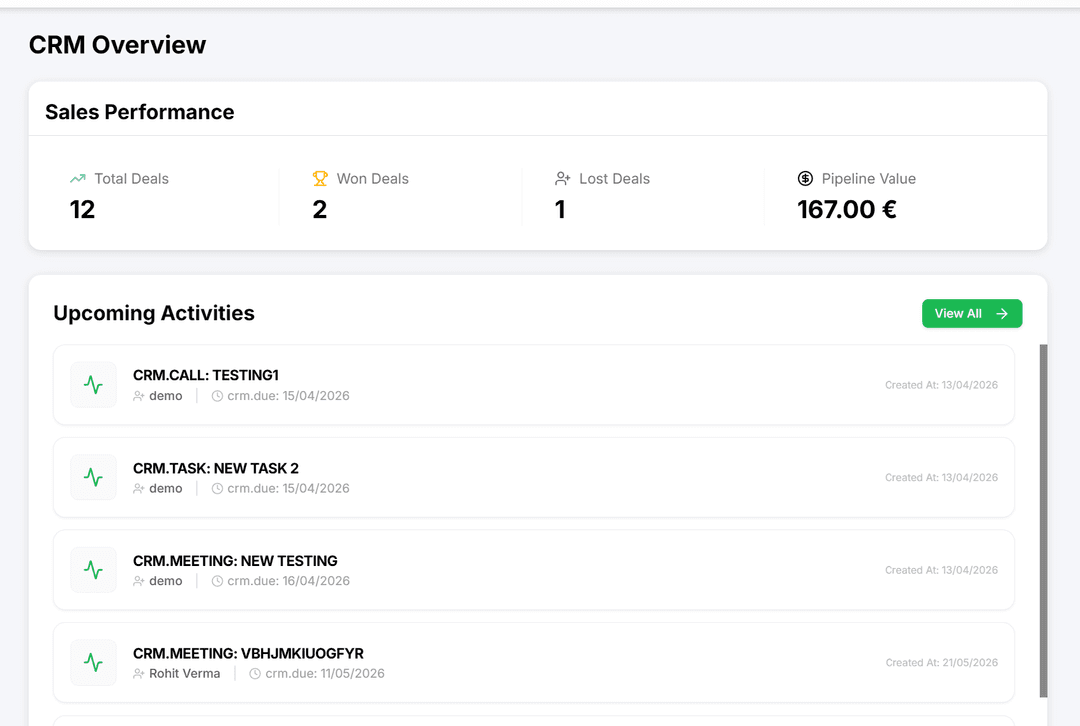
Task: Open the CRM.MEETING: VBHJMKIUOGFYR activity
Action: [x=534, y=662]
